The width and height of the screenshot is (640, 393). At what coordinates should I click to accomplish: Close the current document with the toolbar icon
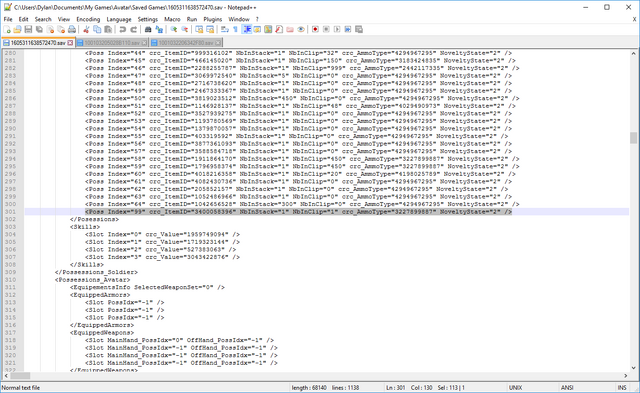(50, 29)
